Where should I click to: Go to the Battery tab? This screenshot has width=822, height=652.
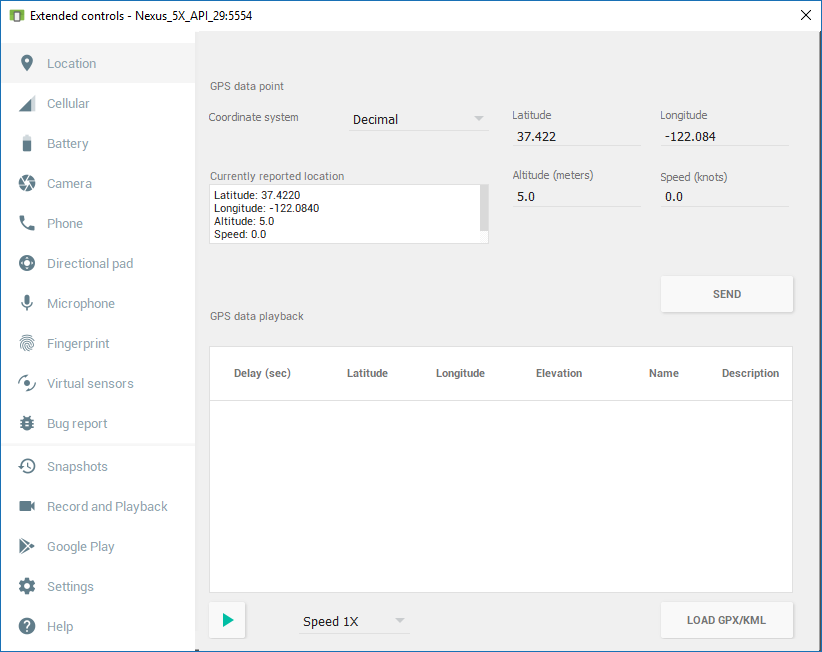(x=98, y=143)
